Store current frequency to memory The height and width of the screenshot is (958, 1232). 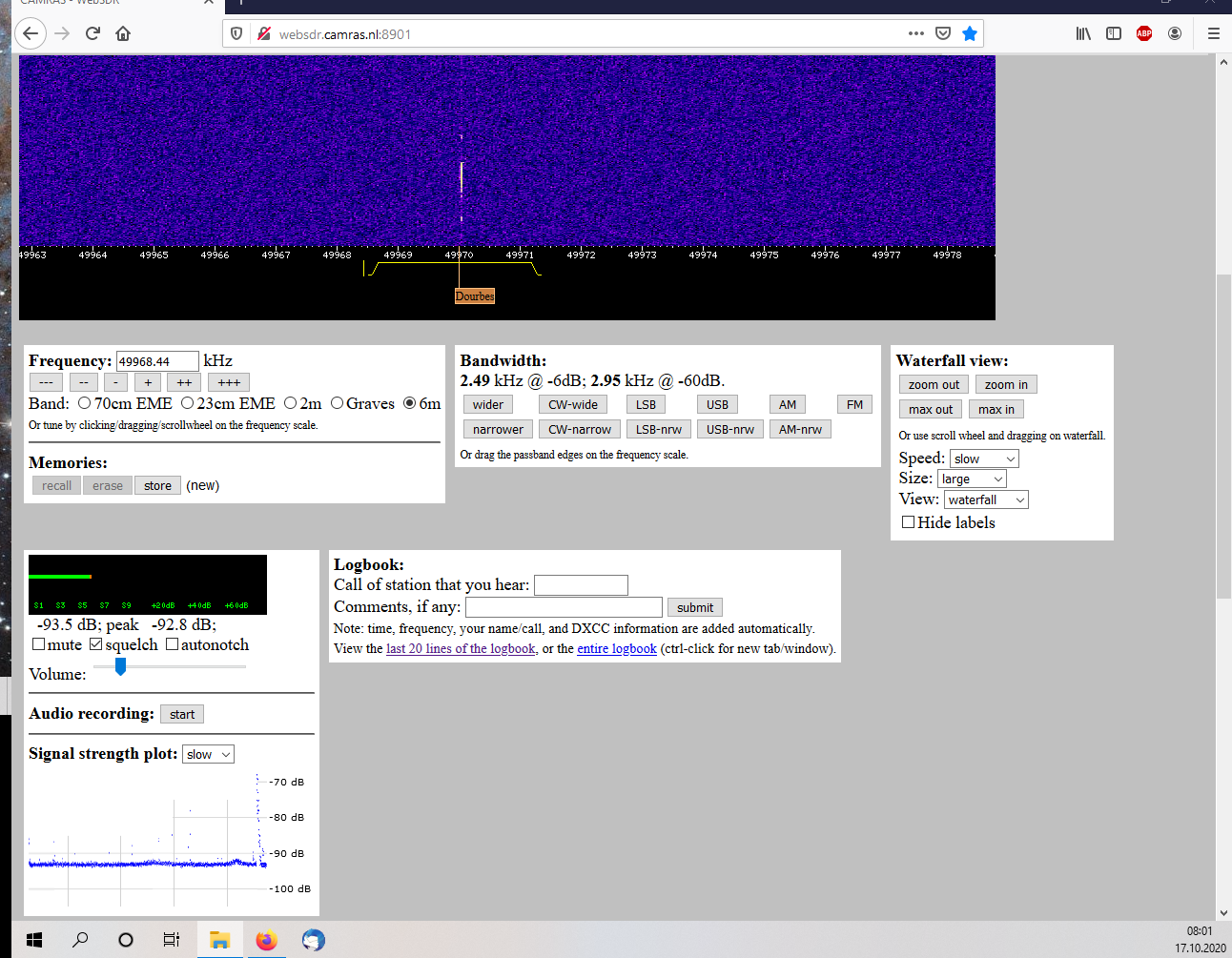(158, 485)
